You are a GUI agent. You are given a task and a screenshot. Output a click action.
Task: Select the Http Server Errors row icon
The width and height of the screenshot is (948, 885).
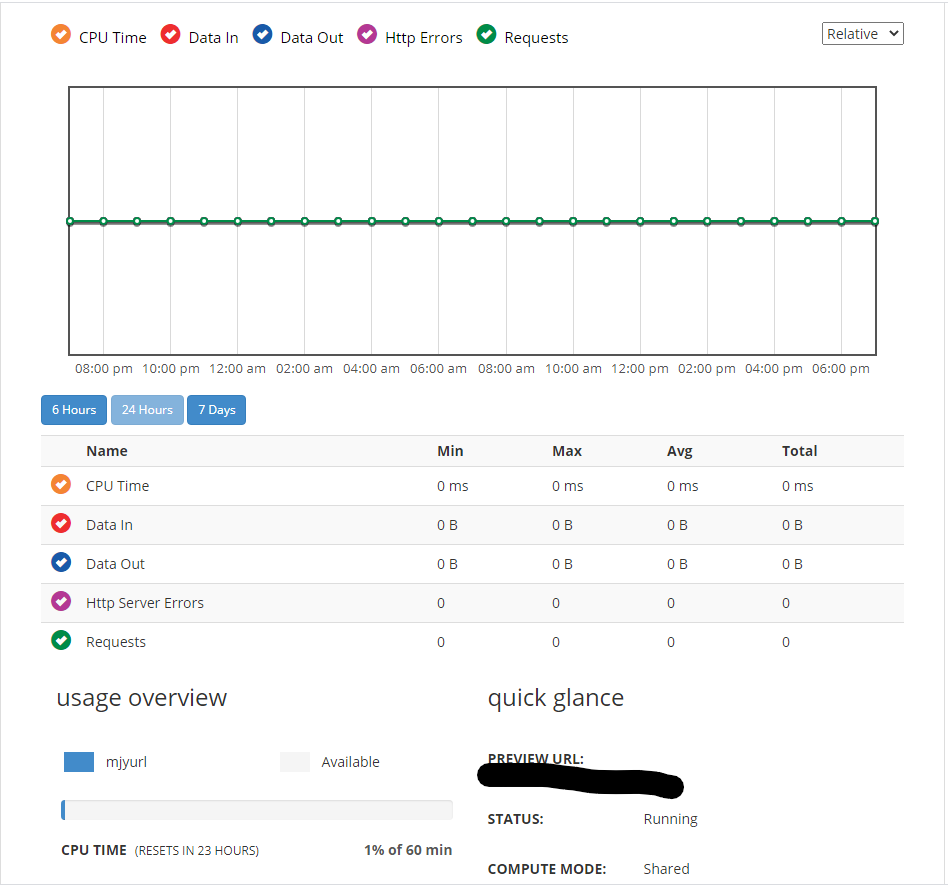pos(60,601)
